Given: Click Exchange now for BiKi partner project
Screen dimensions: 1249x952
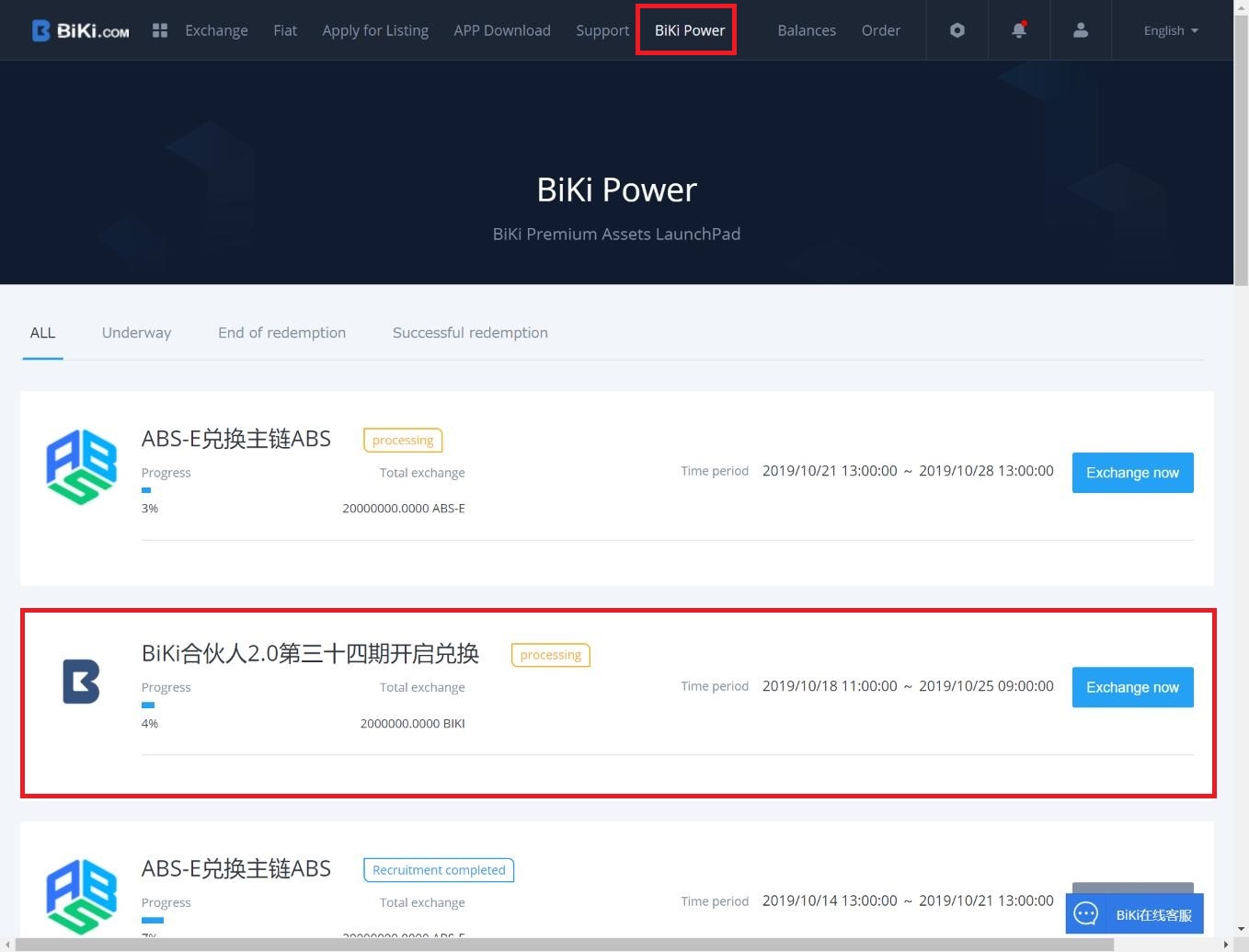Looking at the screenshot, I should pyautogui.click(x=1132, y=687).
